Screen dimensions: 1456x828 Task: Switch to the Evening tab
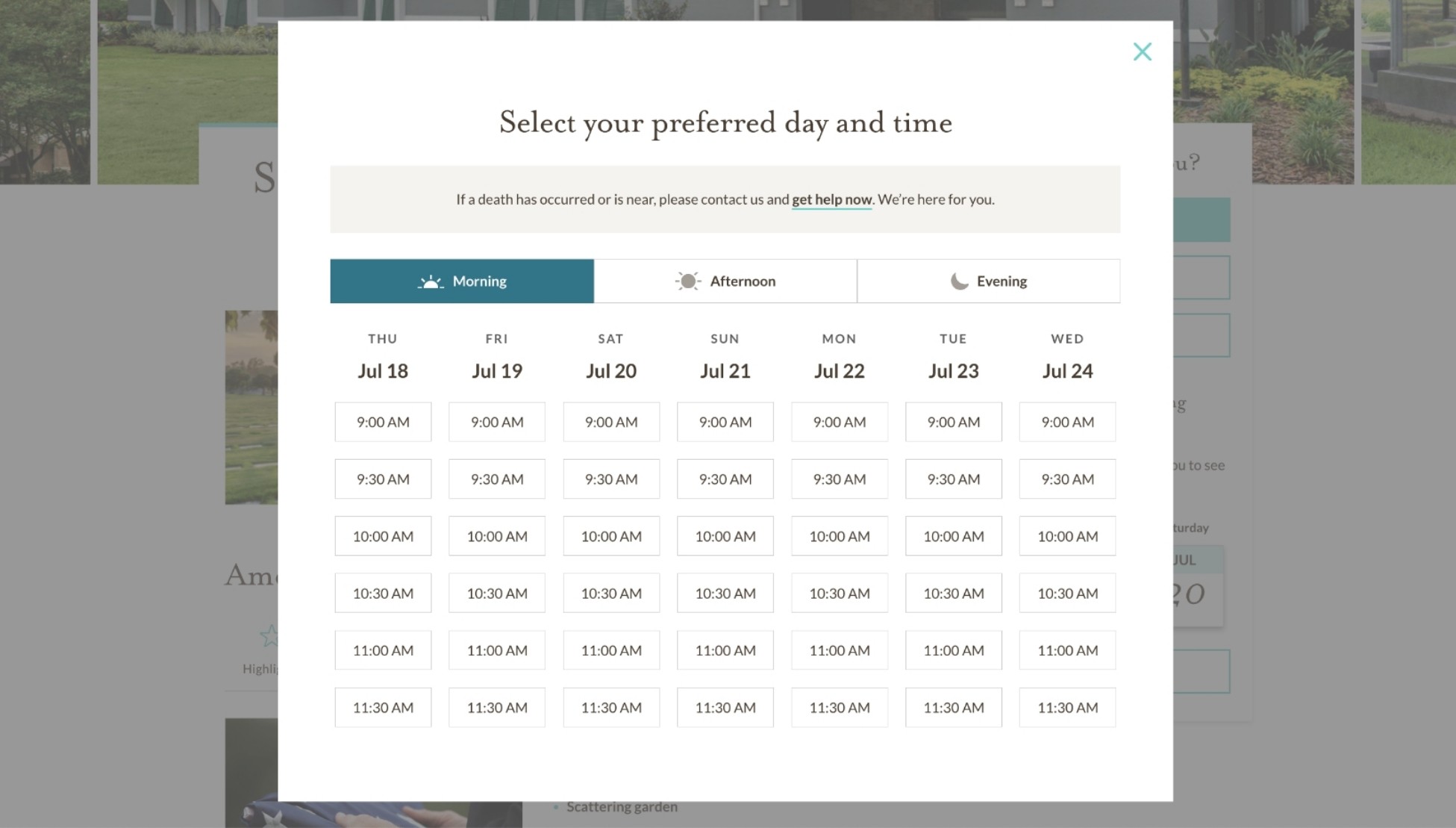pyautogui.click(x=989, y=281)
